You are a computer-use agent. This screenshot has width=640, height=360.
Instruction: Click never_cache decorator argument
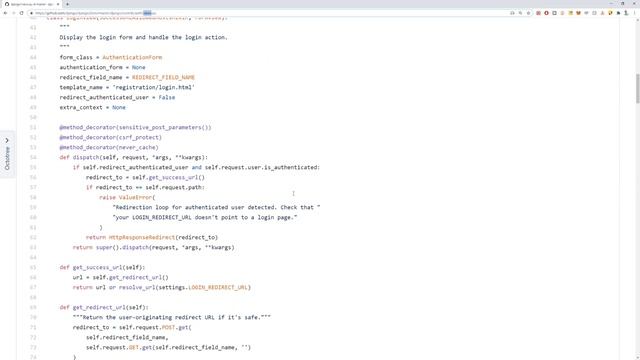coord(137,147)
